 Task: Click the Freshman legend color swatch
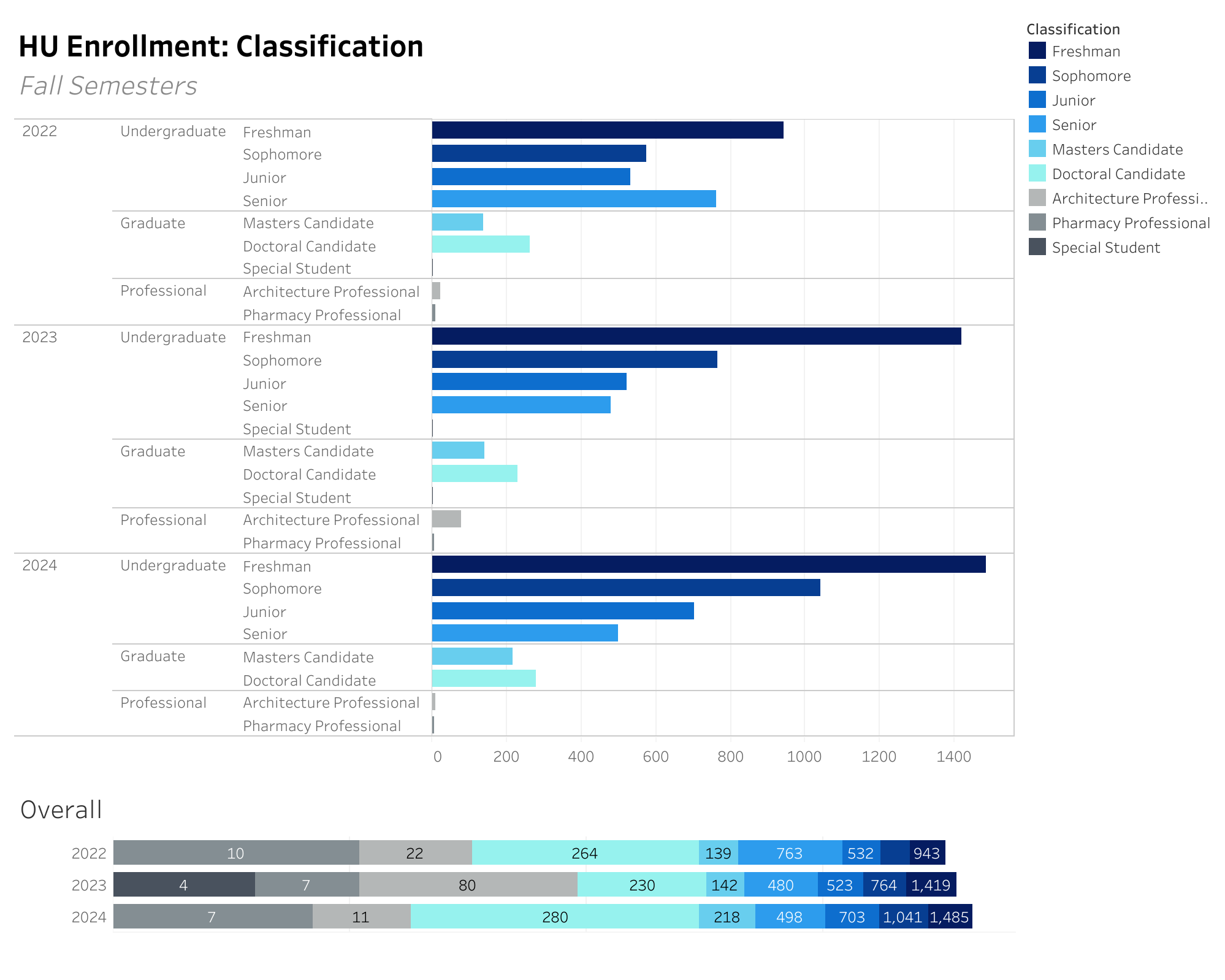(x=1037, y=51)
